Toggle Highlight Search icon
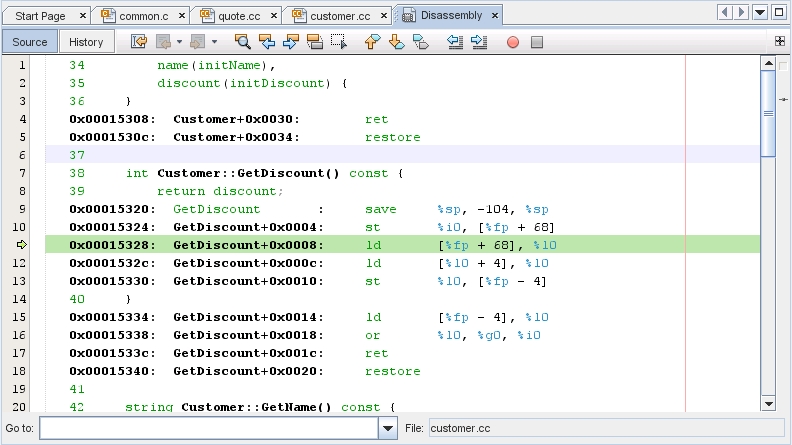This screenshot has height=445, width=792. pyautogui.click(x=315, y=42)
